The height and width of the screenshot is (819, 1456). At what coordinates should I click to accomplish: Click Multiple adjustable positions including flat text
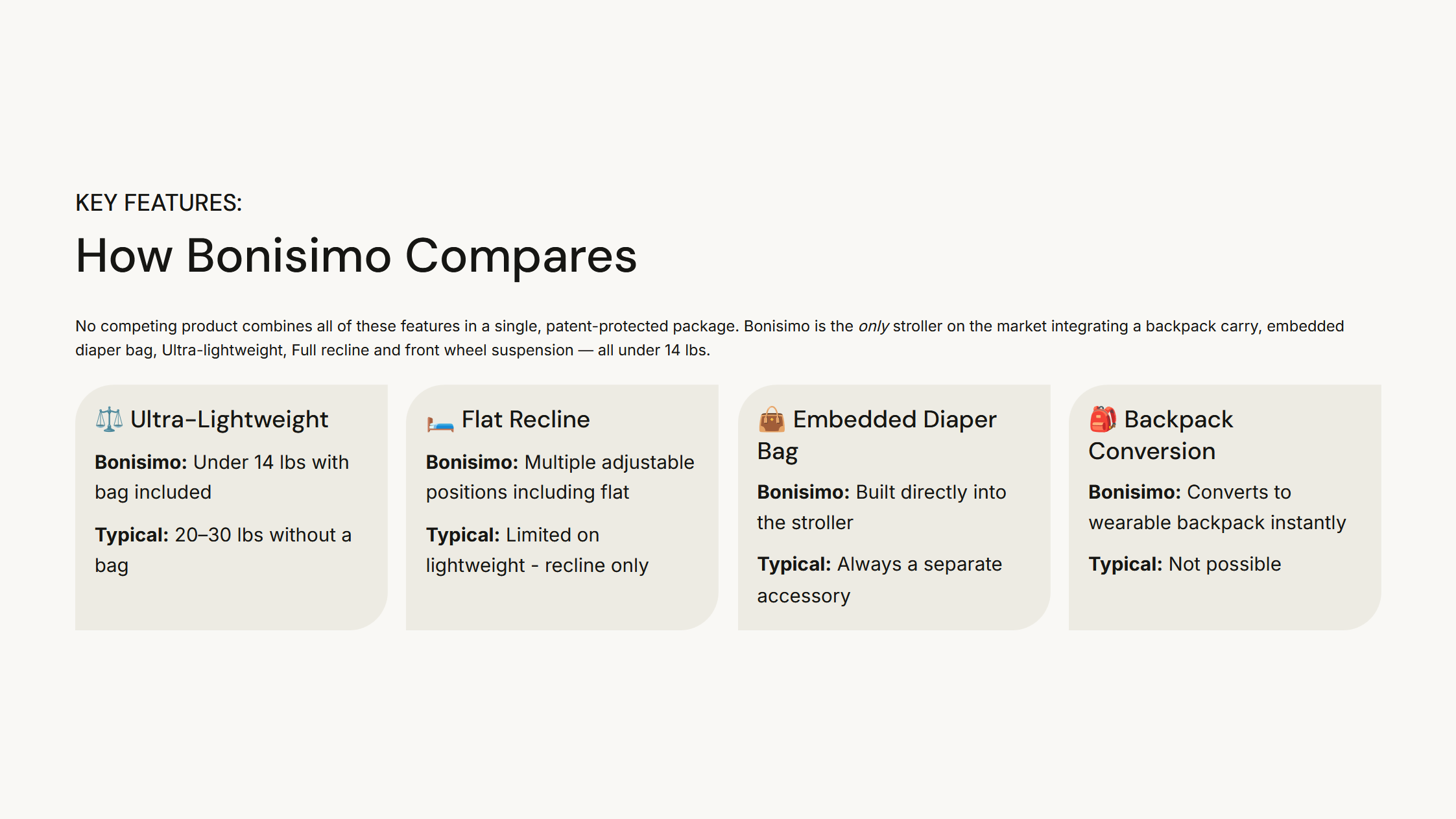560,477
